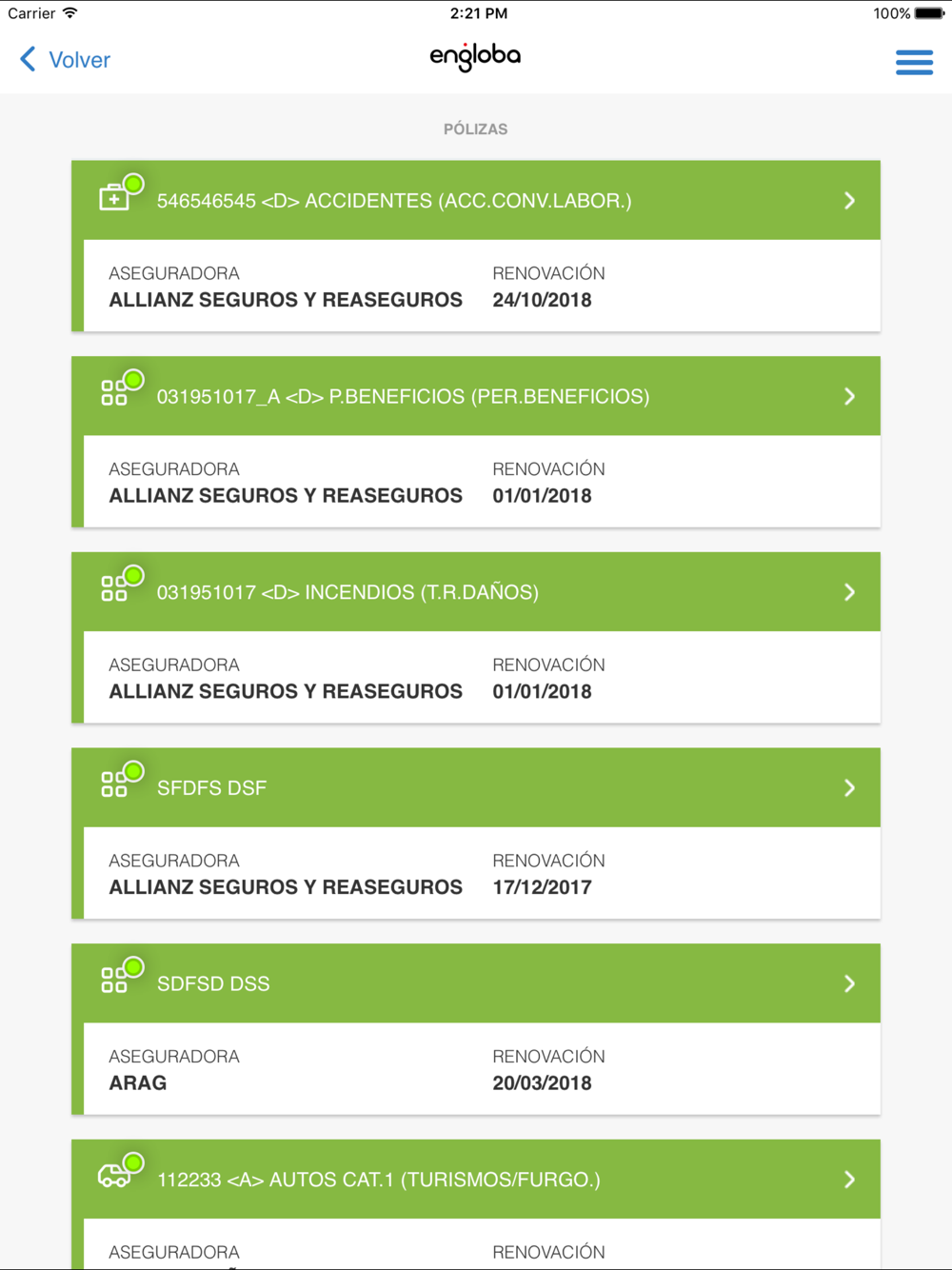Tap the hamburger menu icon
The width and height of the screenshot is (952, 1270).
pyautogui.click(x=914, y=63)
